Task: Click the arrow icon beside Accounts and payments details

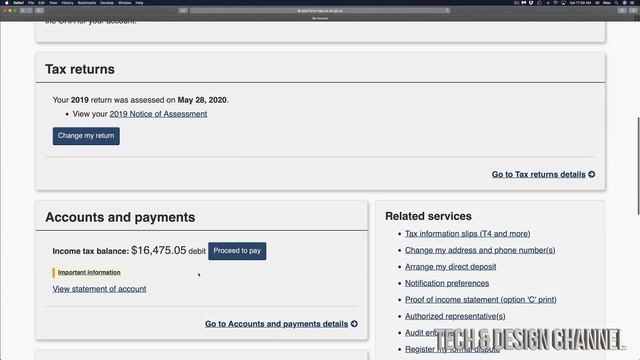Action: [x=354, y=324]
